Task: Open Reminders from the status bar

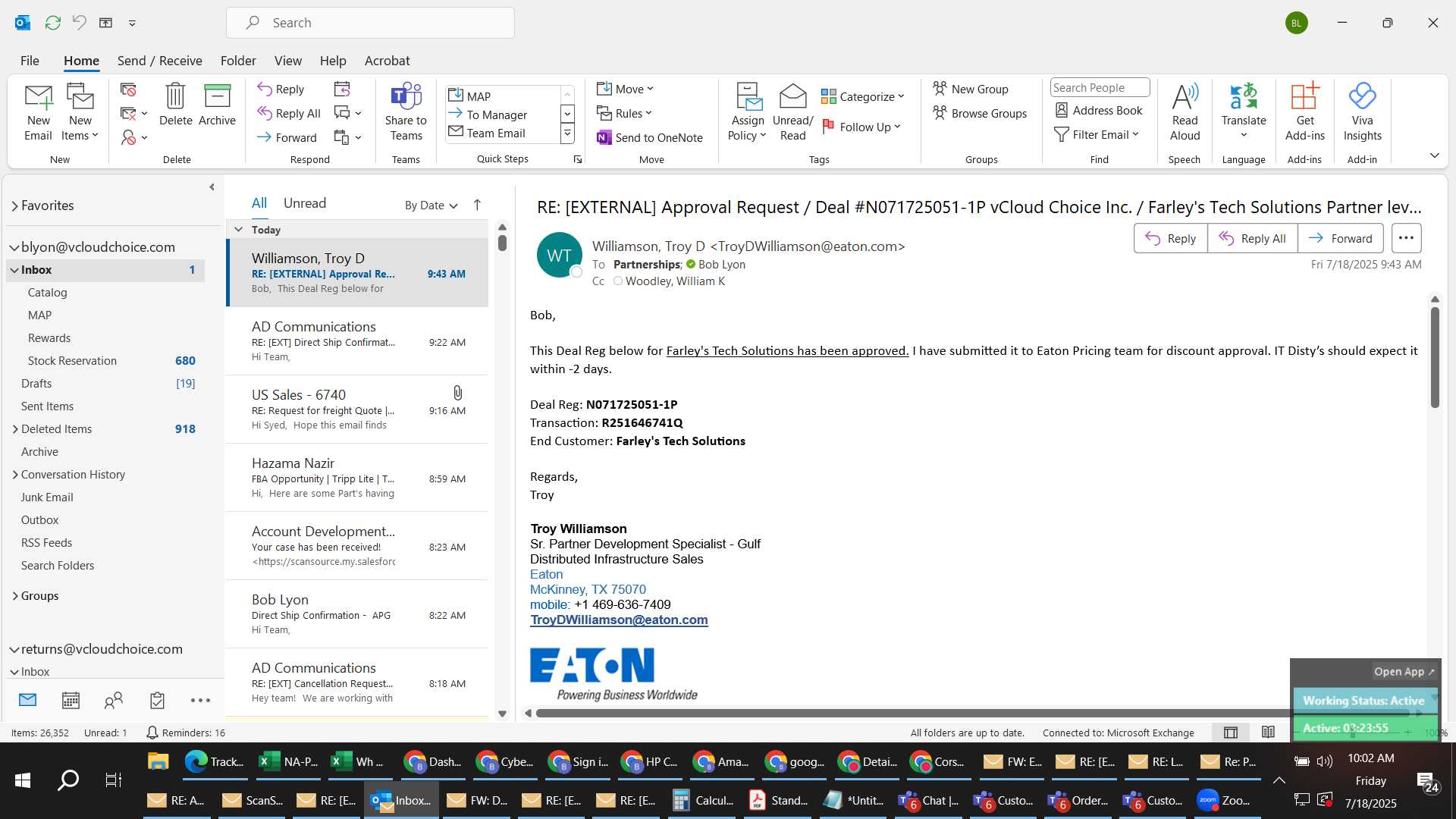Action: coord(185,733)
